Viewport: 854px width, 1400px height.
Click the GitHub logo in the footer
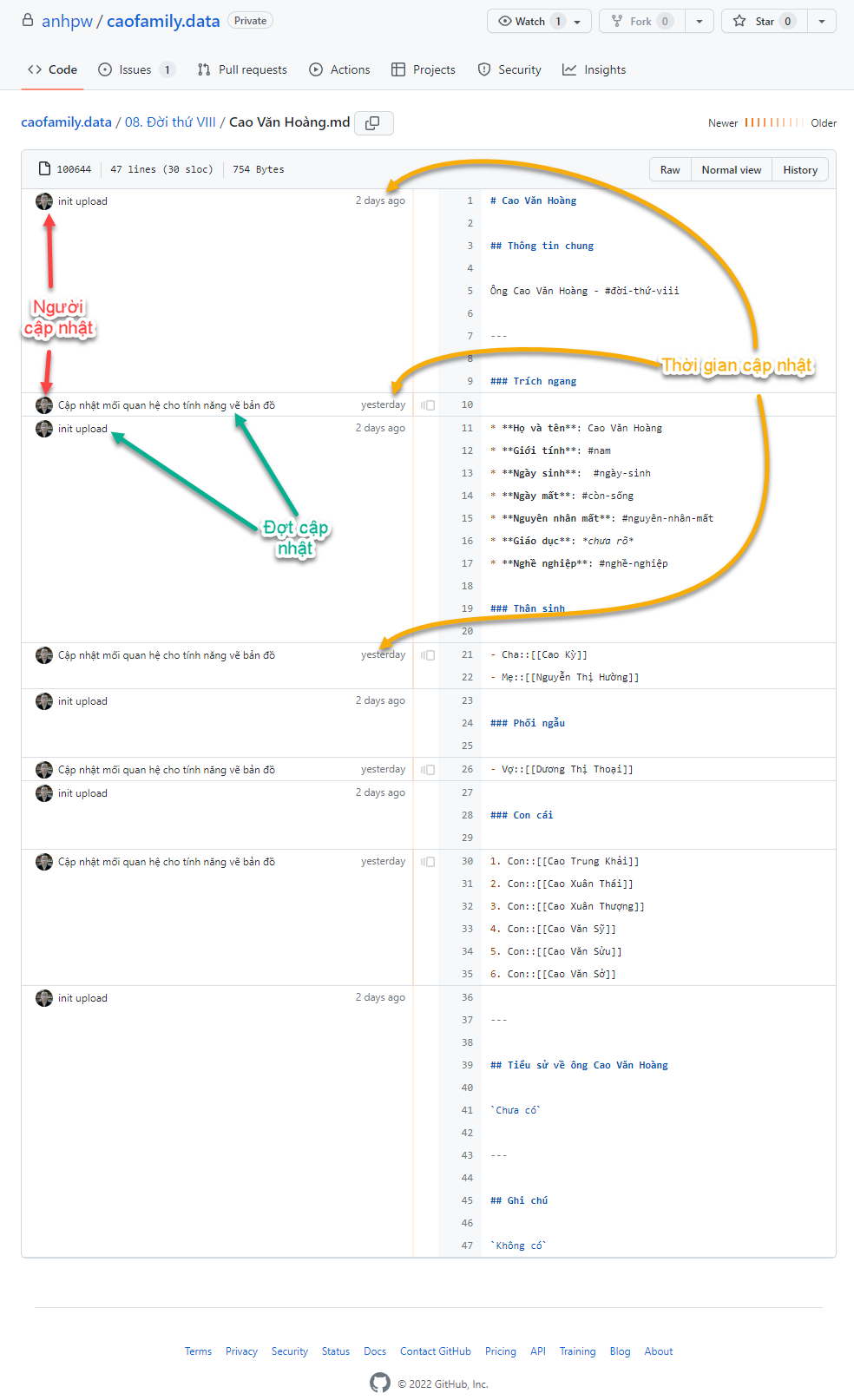coord(380,1383)
